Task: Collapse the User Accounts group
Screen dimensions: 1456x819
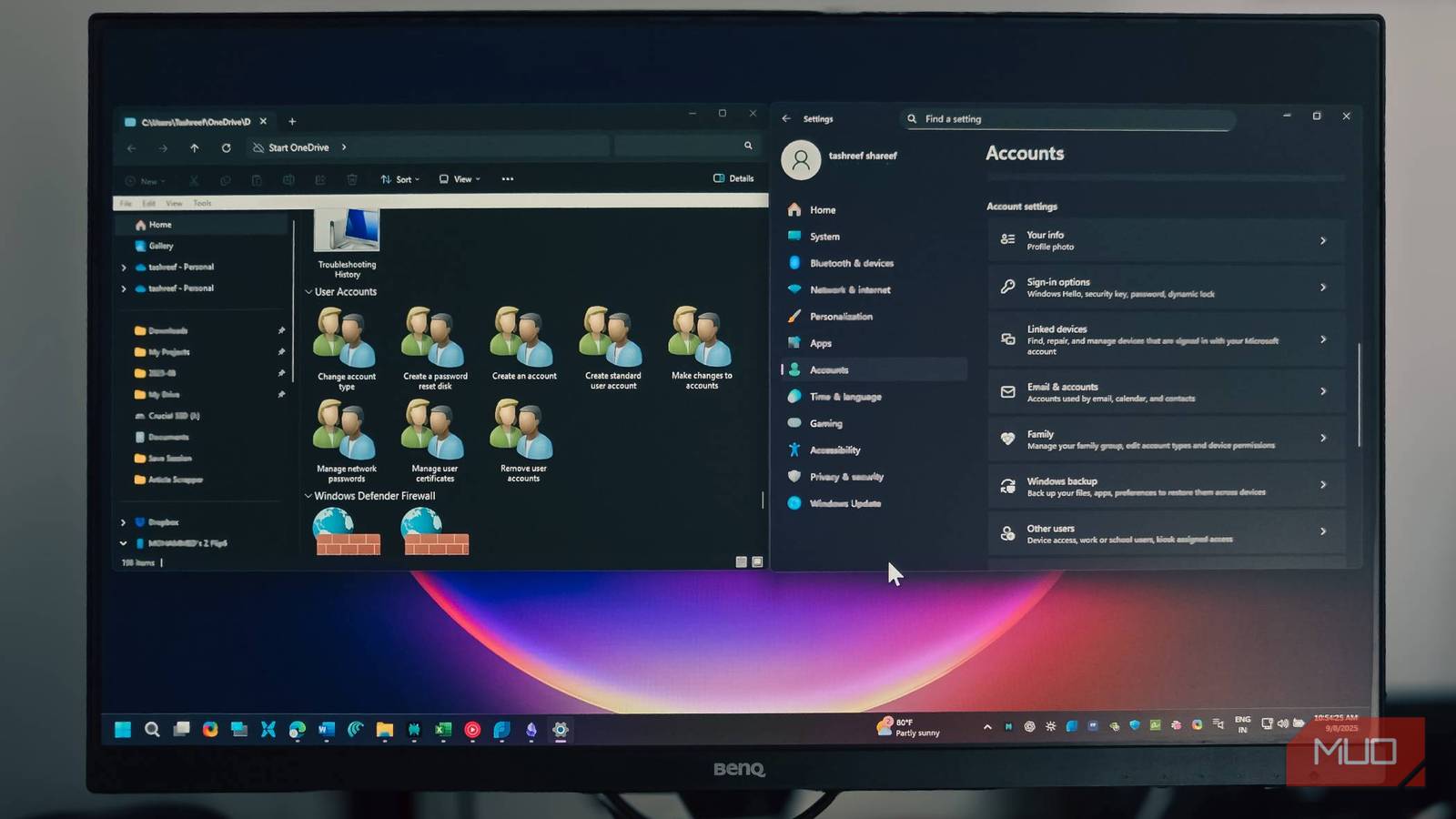Action: coord(308,292)
